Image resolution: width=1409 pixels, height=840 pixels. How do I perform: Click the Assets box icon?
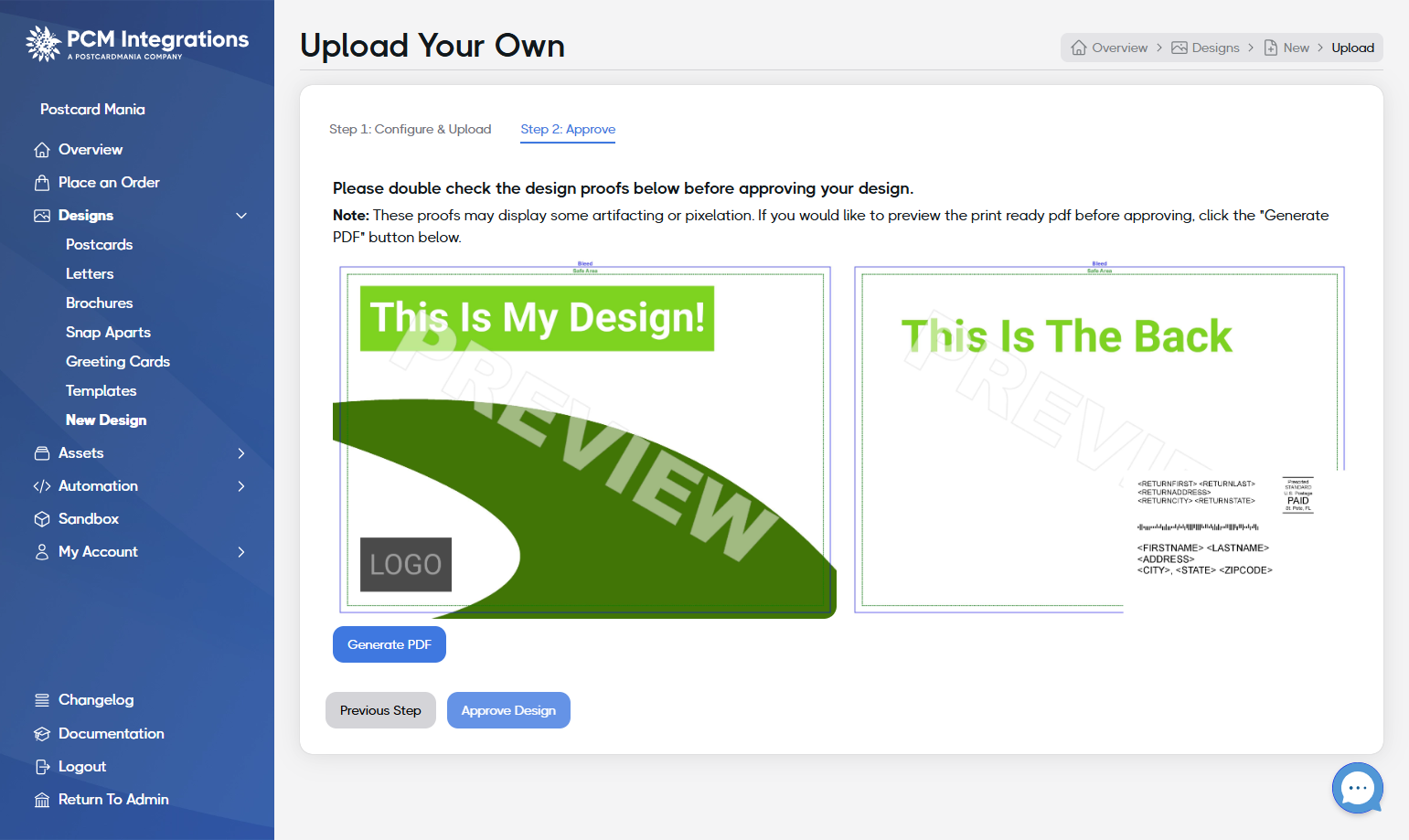(42, 453)
